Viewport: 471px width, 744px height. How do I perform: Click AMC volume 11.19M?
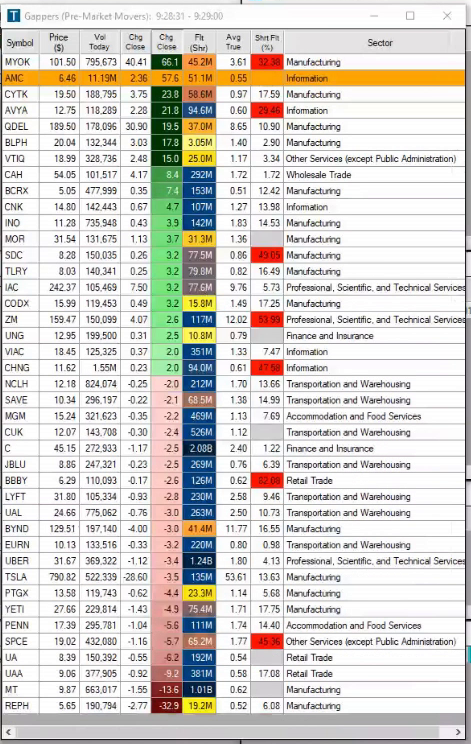pyautogui.click(x=101, y=78)
